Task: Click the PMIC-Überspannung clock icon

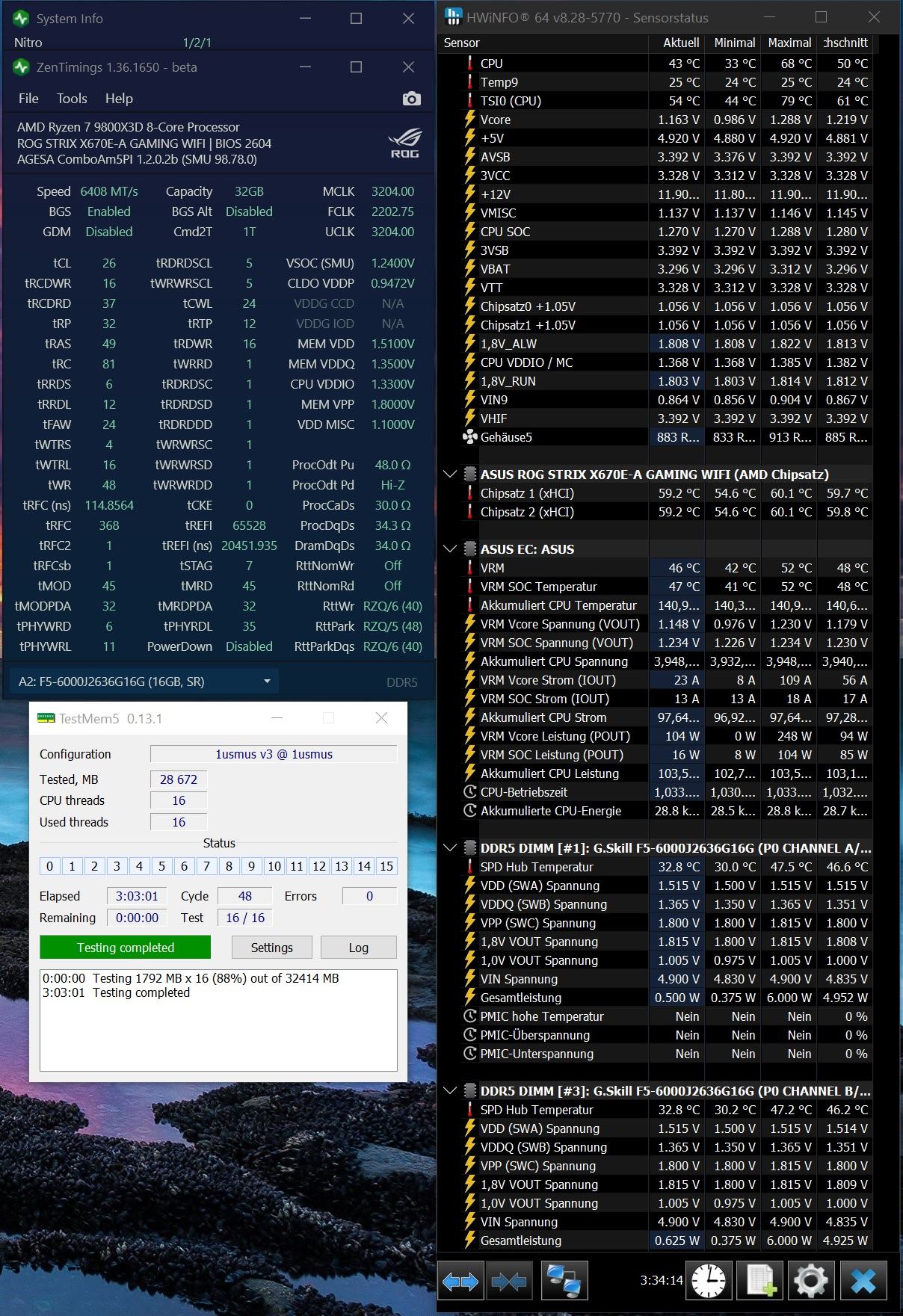Action: point(469,1035)
